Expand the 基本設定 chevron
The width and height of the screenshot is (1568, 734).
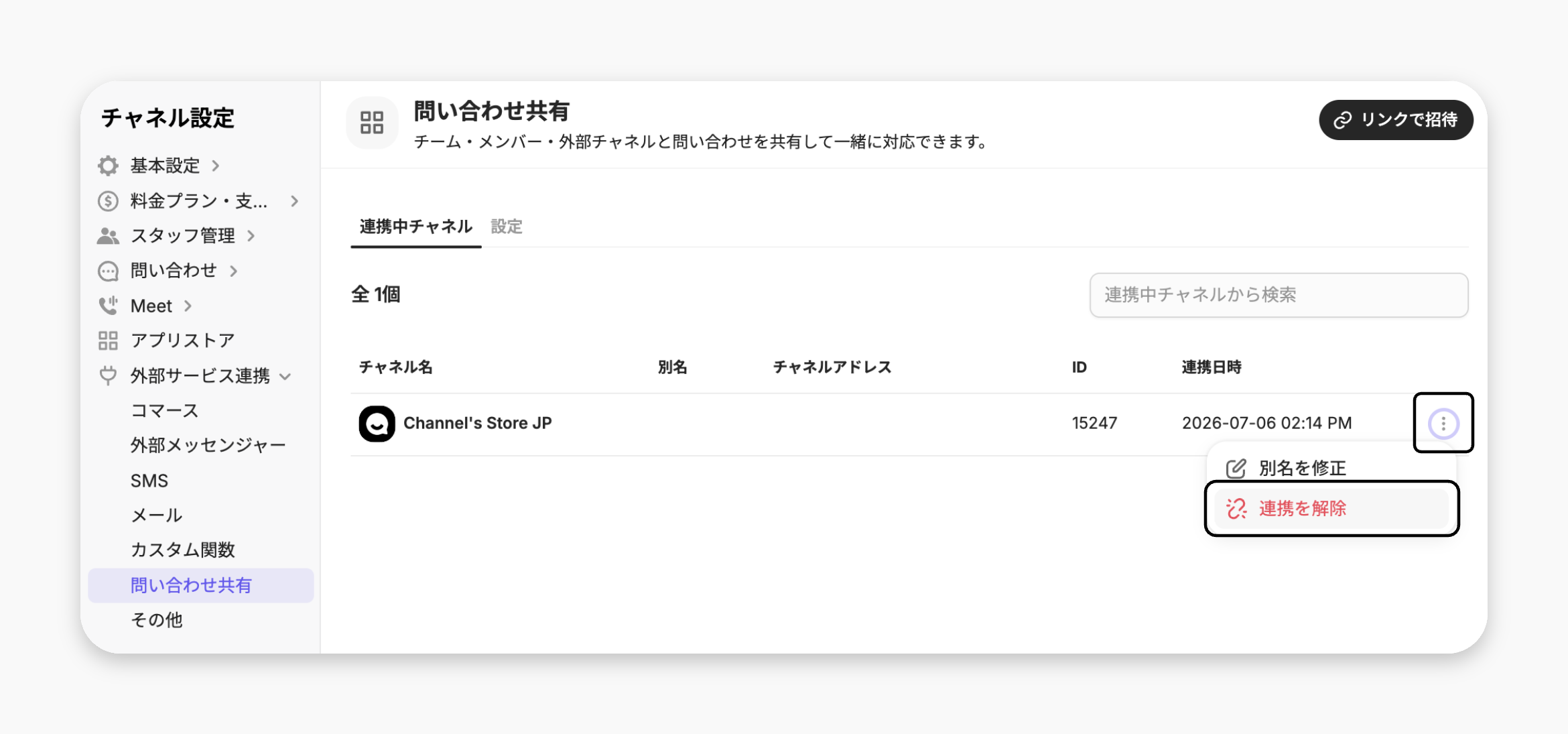pos(216,166)
